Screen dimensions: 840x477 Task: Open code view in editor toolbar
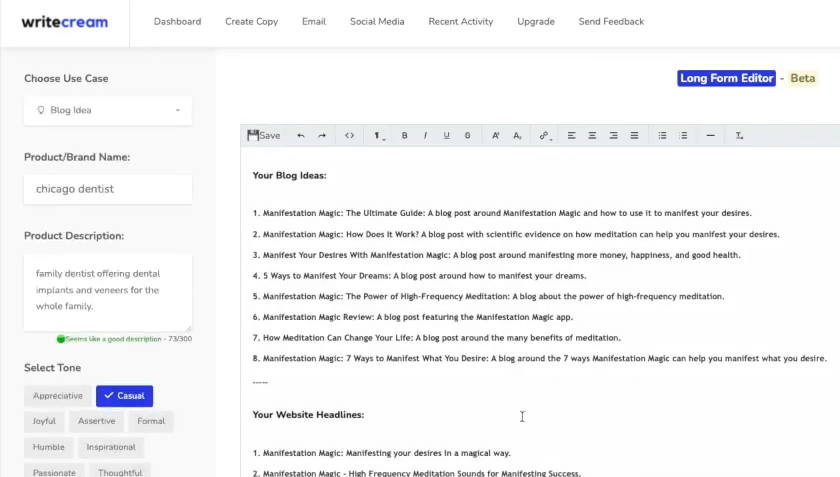coord(349,136)
